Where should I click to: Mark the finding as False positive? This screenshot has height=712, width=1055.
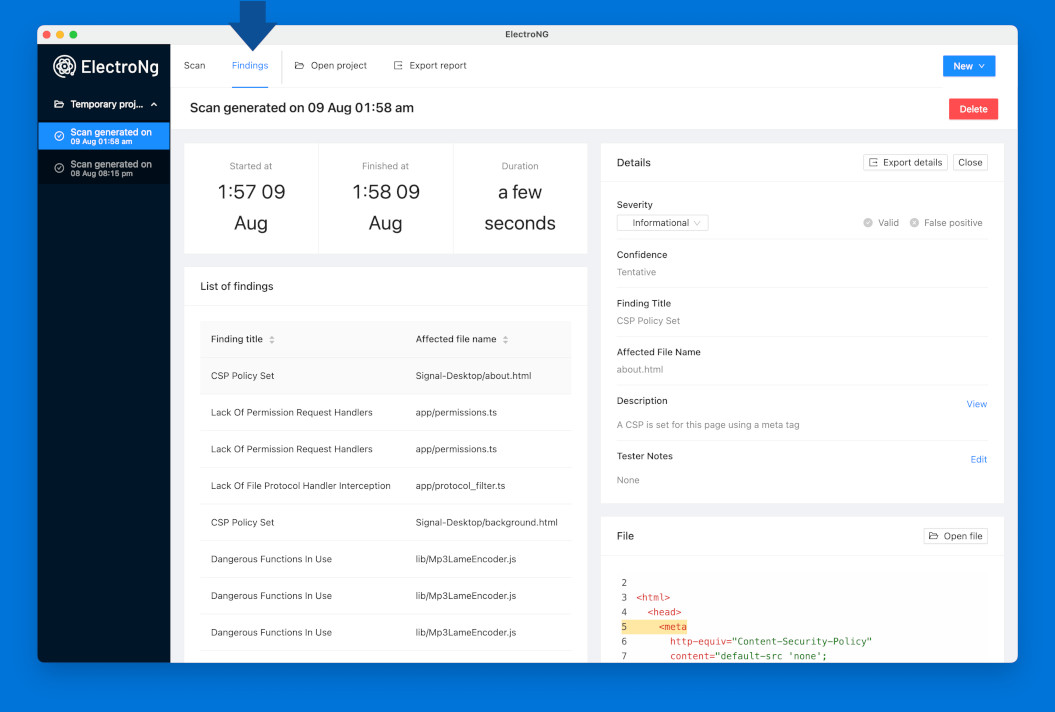coord(946,223)
